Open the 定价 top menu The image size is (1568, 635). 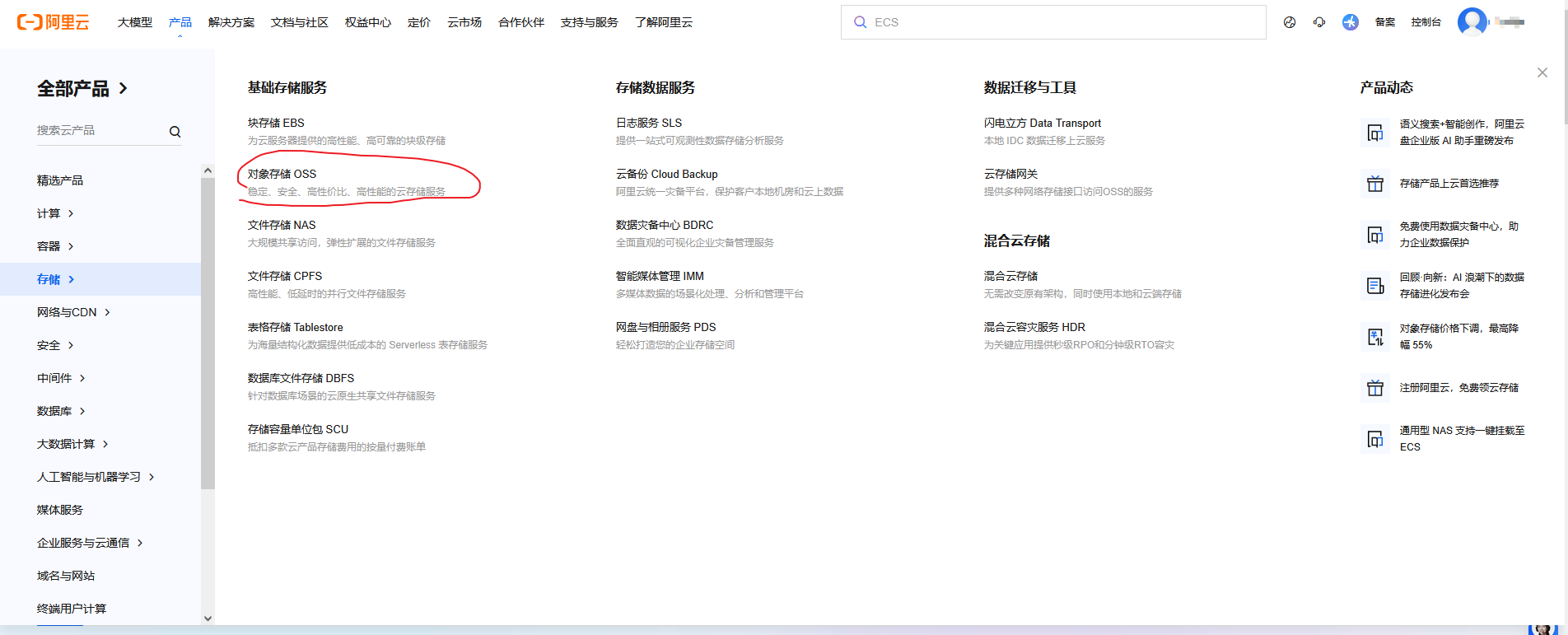coord(419,22)
